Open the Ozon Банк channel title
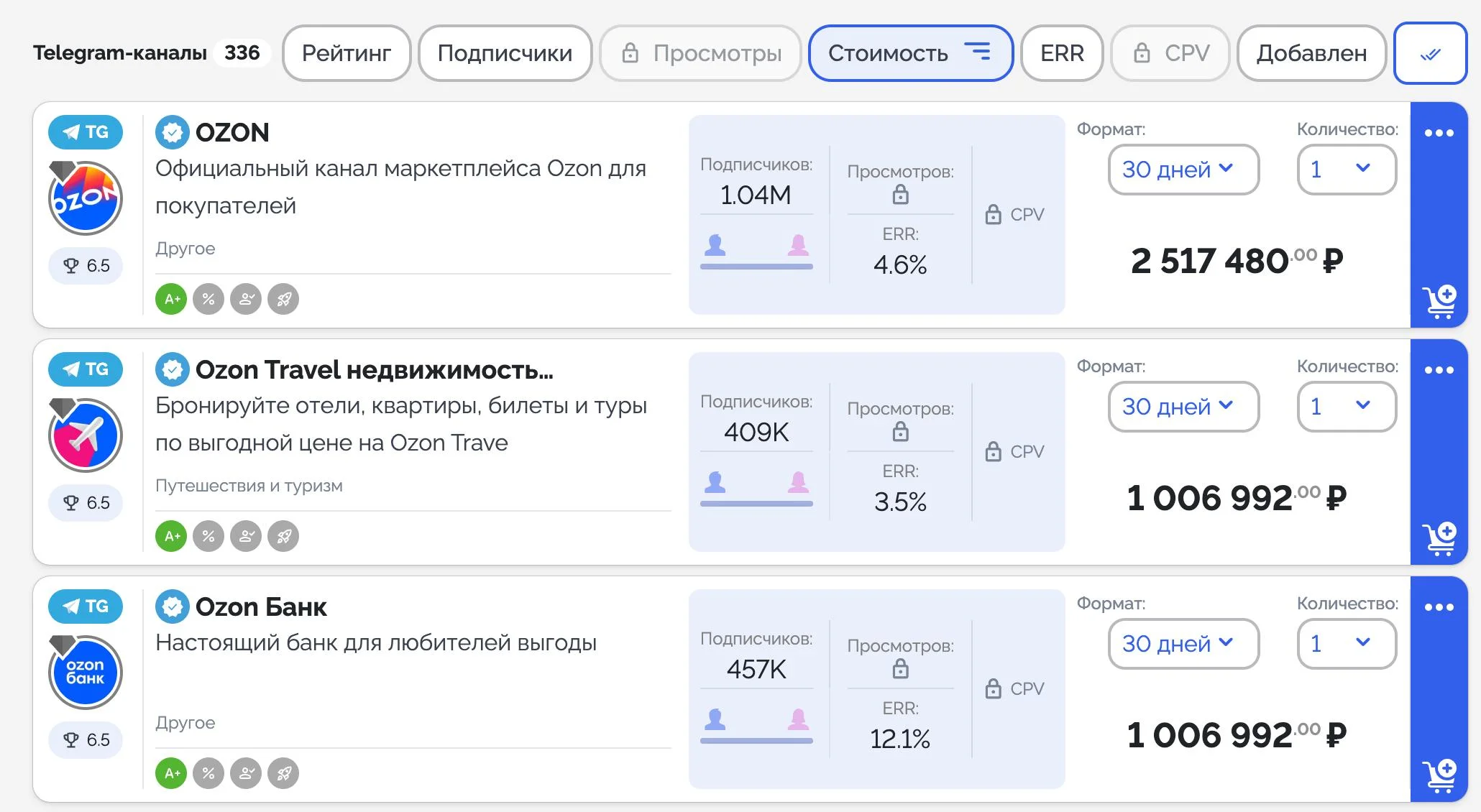The image size is (1481, 812). click(x=261, y=607)
